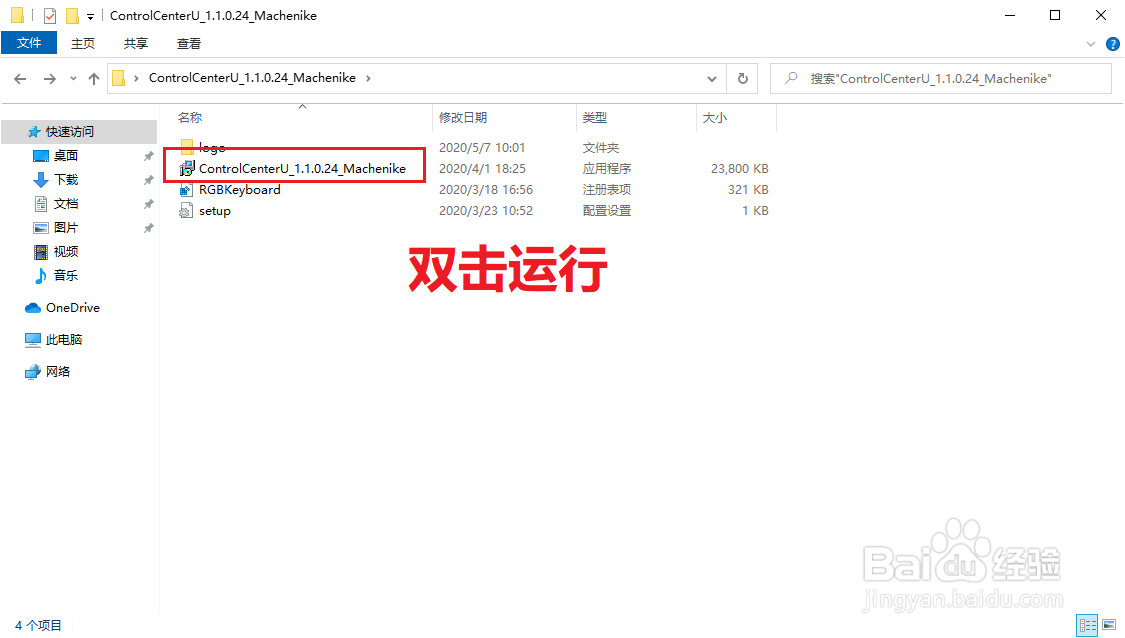1125x638 pixels.
Task: Click the ControlCenterU installer file icon
Action: 187,169
